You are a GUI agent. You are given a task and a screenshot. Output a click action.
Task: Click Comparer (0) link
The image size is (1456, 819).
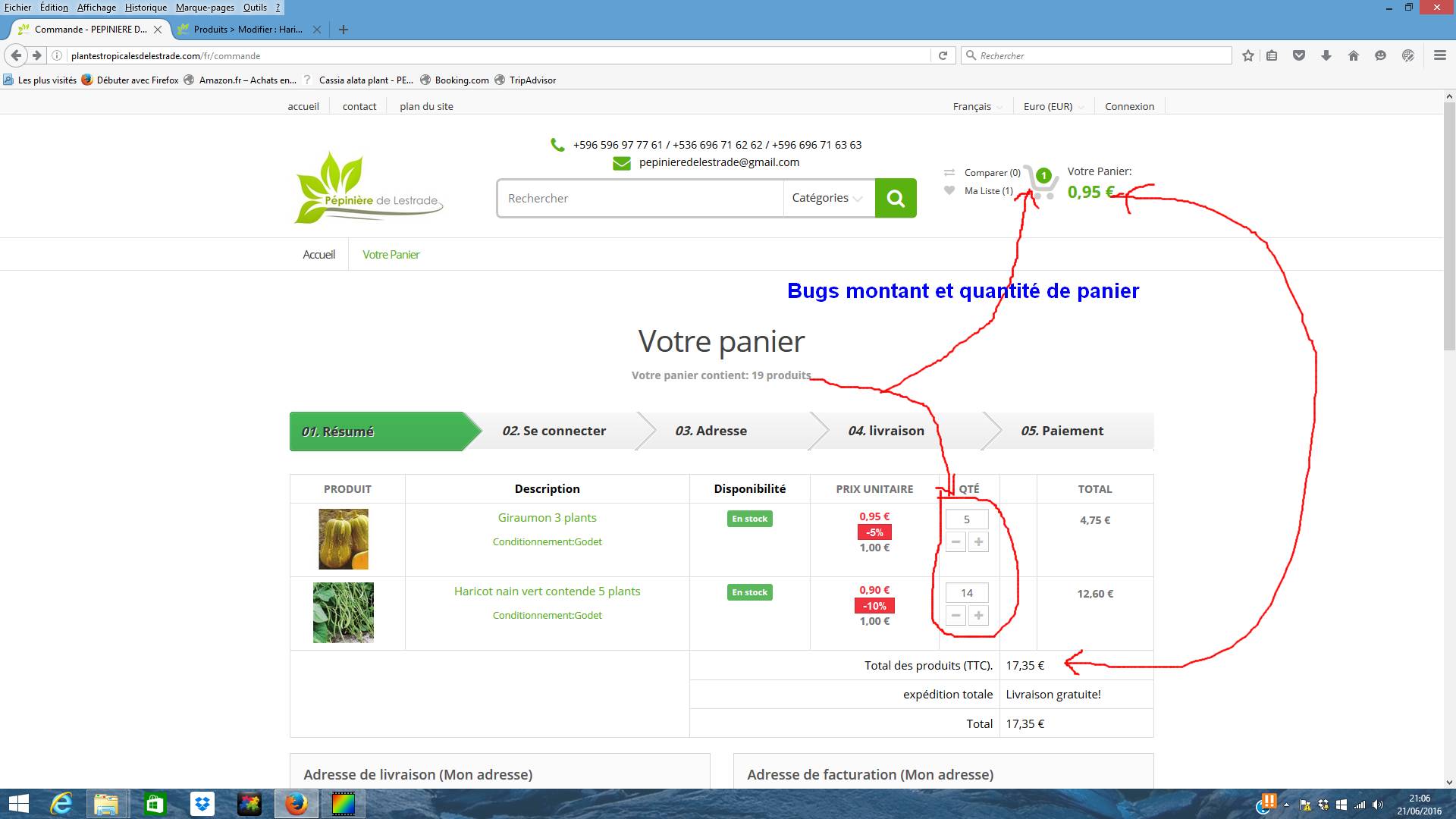(x=992, y=173)
